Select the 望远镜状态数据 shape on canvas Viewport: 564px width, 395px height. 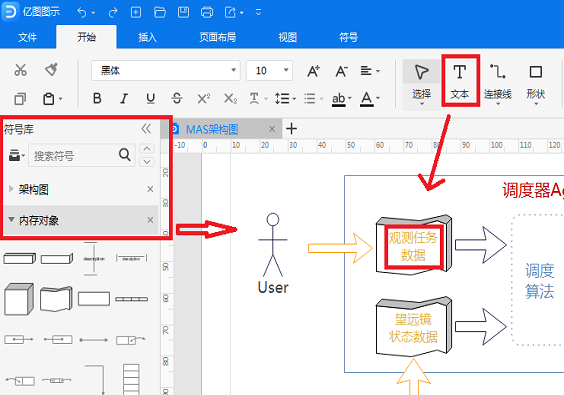[x=414, y=327]
